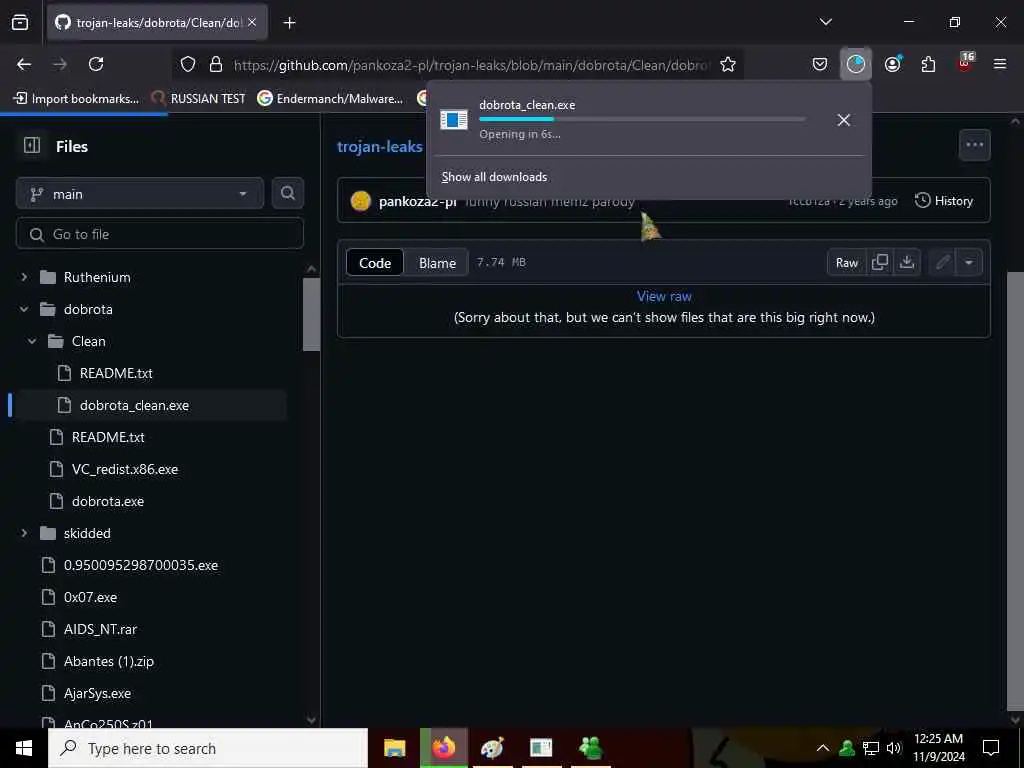Click the page vertical scrollbar thumb

tap(1016, 490)
